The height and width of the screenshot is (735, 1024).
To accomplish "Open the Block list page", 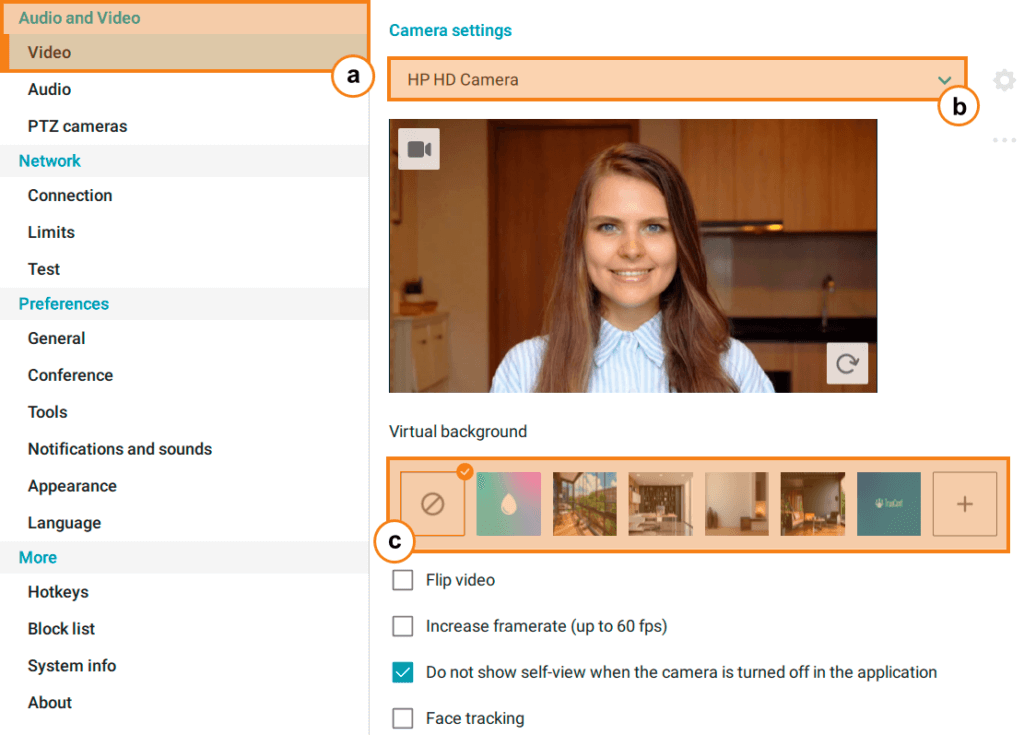I will (61, 628).
